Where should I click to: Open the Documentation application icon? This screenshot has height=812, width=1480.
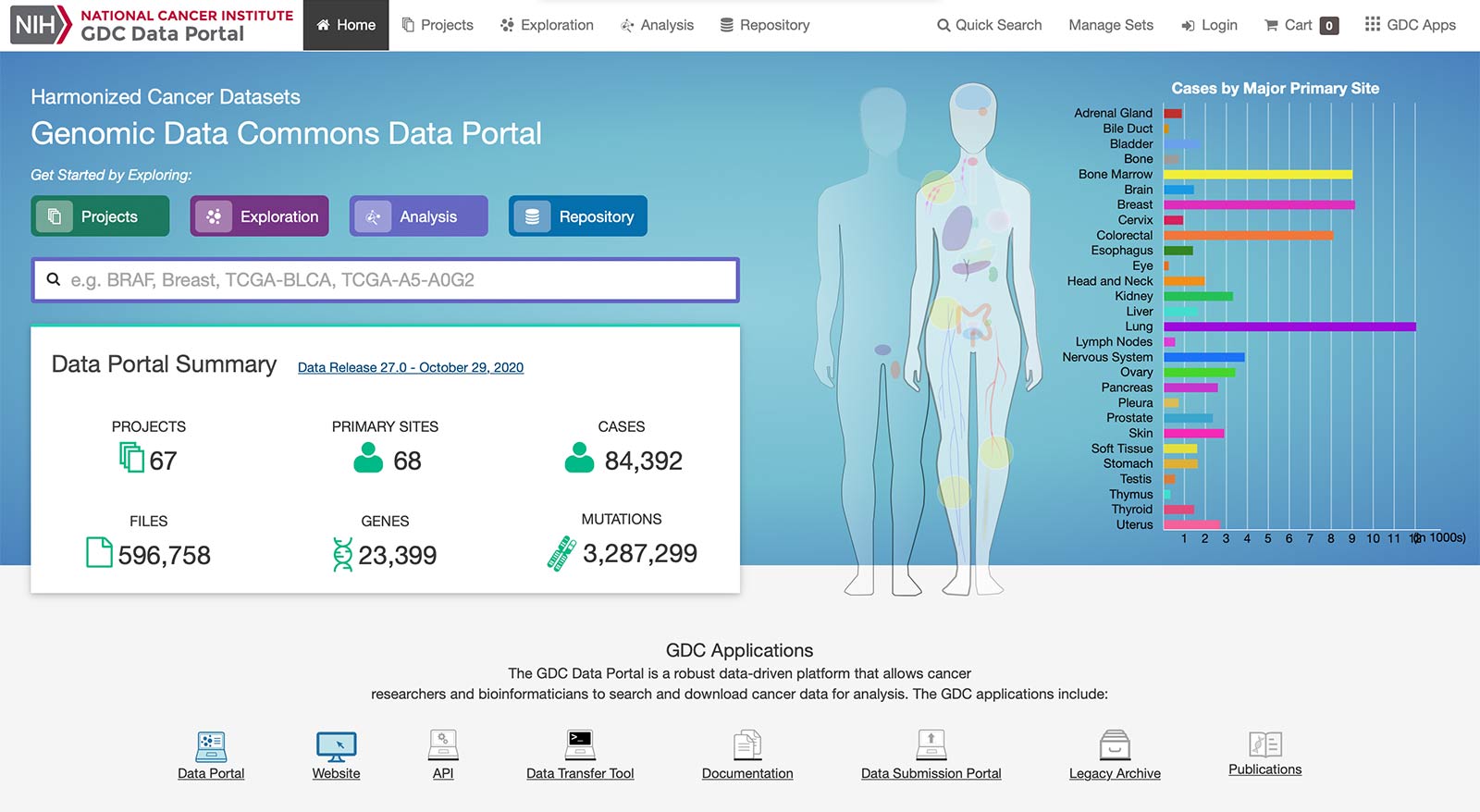pyautogui.click(x=747, y=744)
